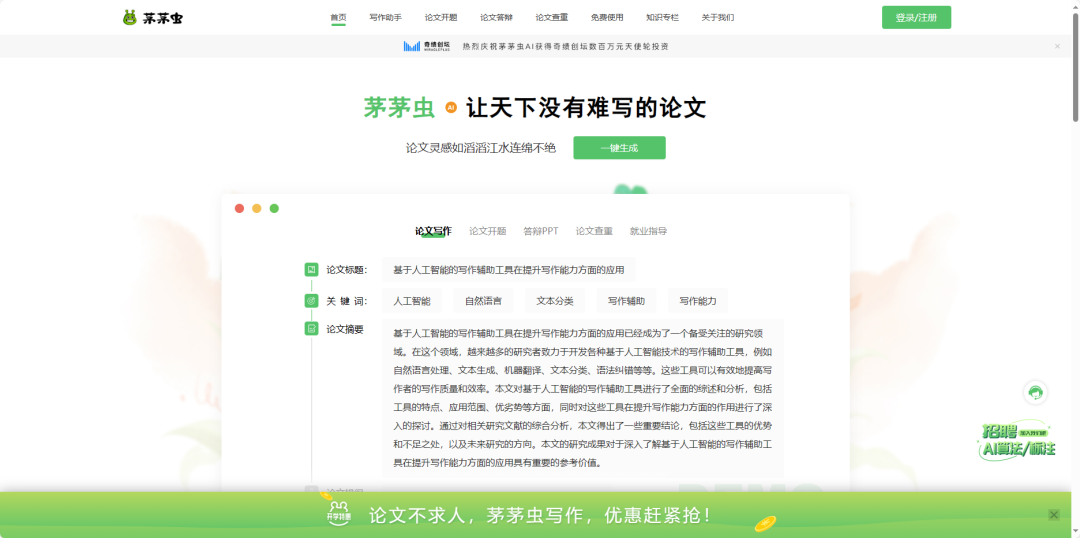Click the 登录/注册 button
This screenshot has height=538, width=1080.
point(916,18)
